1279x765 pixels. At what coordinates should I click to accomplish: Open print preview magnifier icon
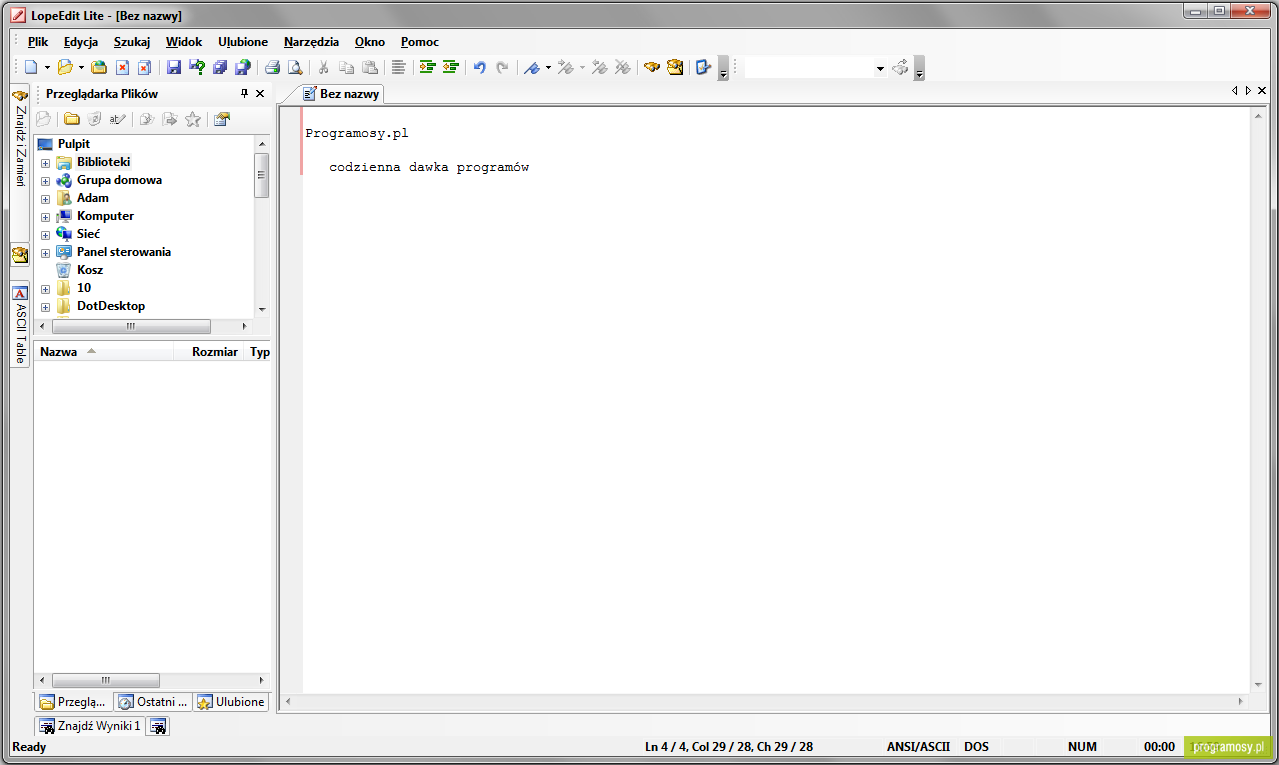[x=295, y=67]
